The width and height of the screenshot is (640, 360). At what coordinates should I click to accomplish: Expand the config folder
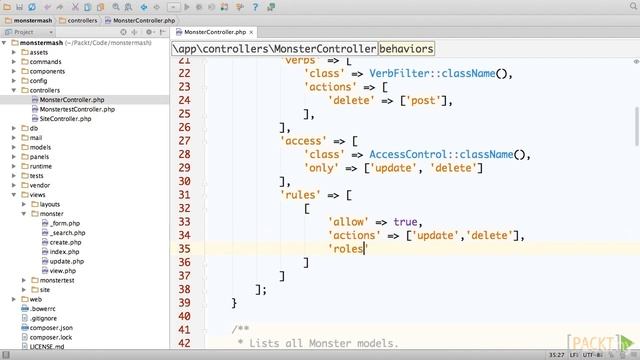coord(14,81)
